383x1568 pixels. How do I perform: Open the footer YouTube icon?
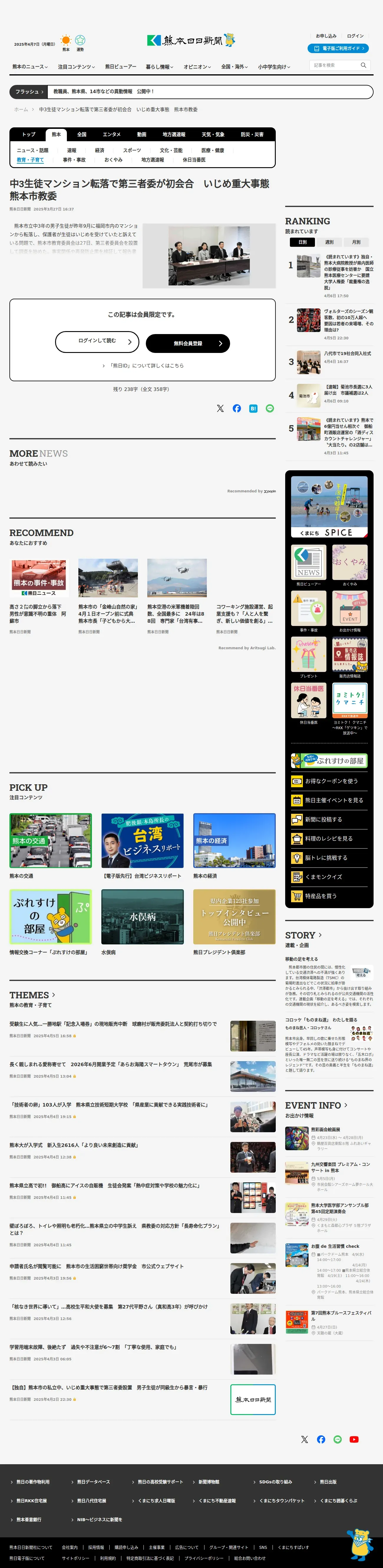354,1439
